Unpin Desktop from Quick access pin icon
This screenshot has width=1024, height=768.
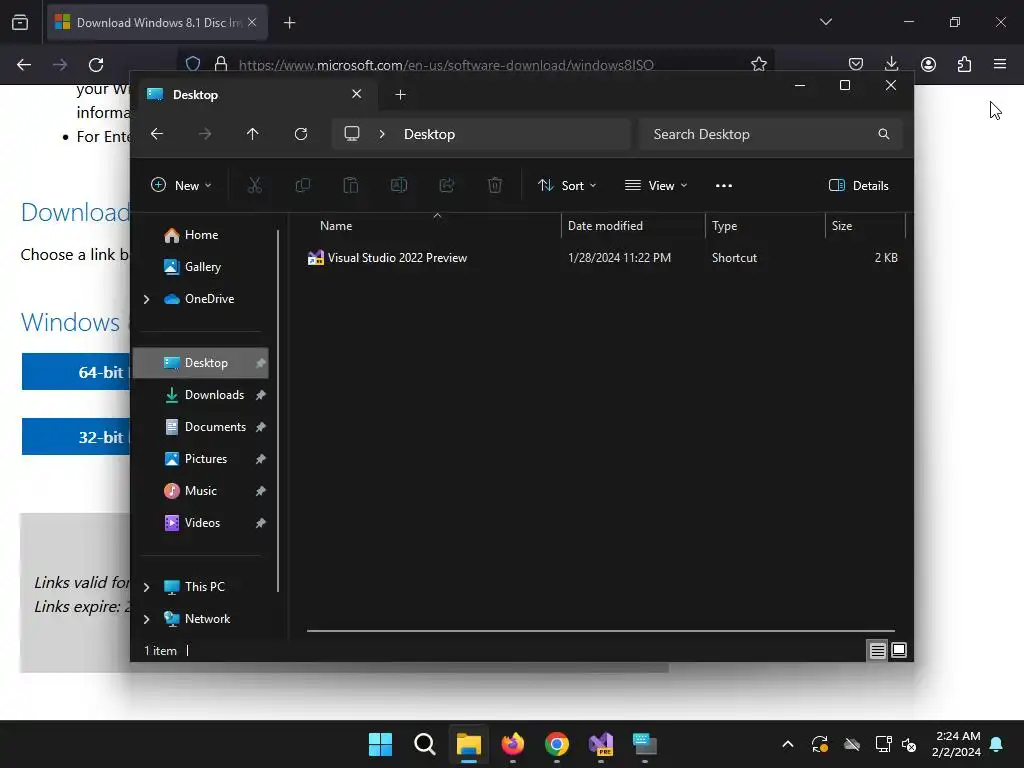point(261,363)
